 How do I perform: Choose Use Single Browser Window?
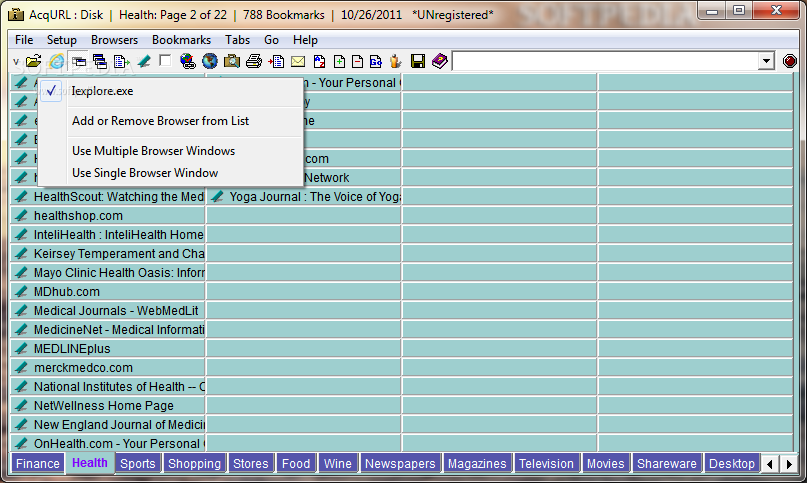[170, 173]
